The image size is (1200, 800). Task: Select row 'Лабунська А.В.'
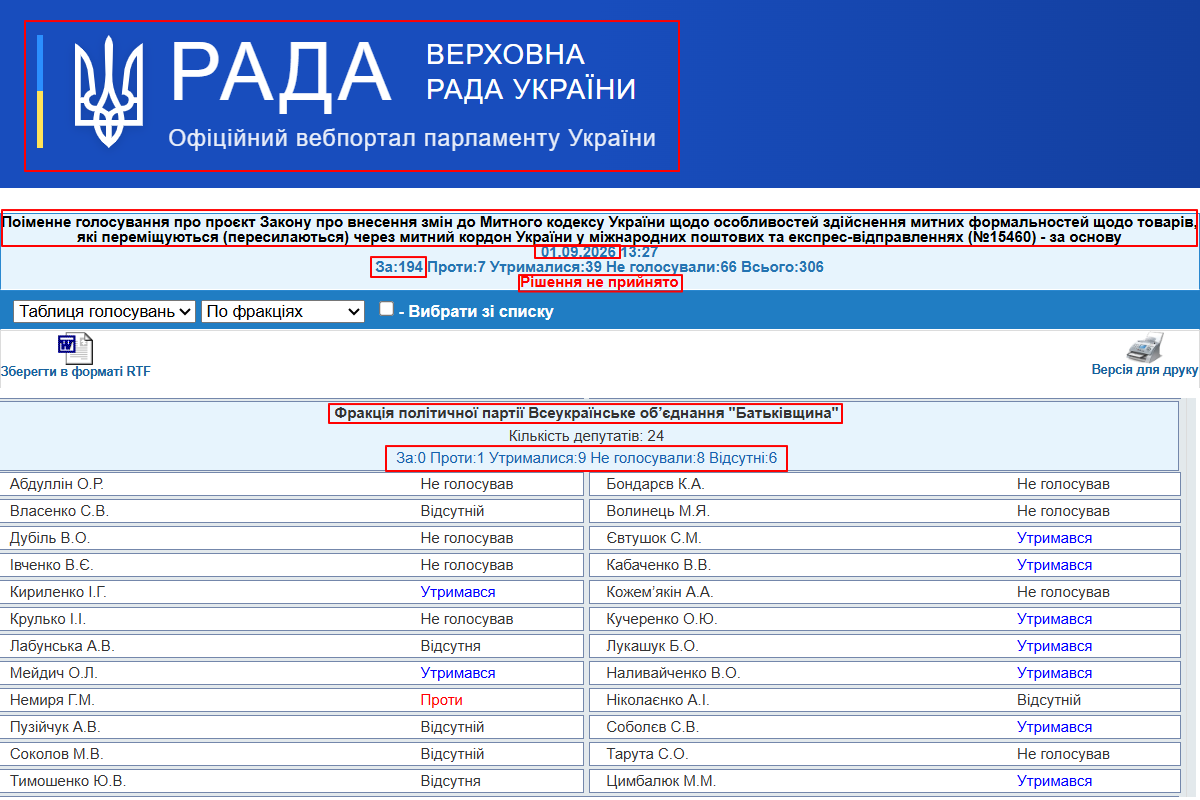(x=292, y=646)
